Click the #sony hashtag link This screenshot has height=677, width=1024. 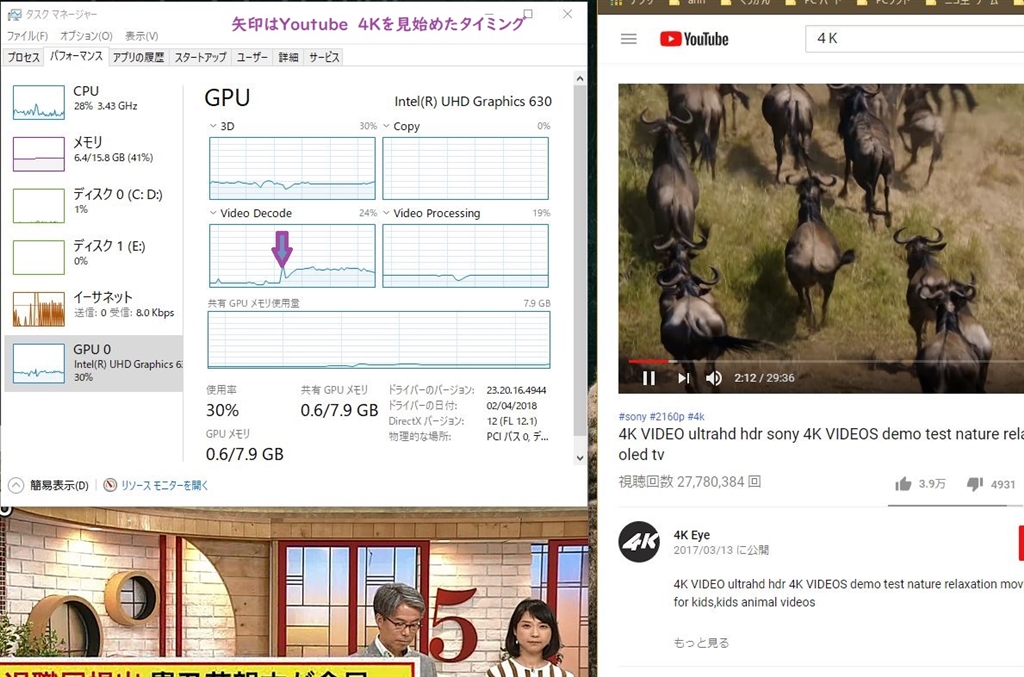[632, 417]
